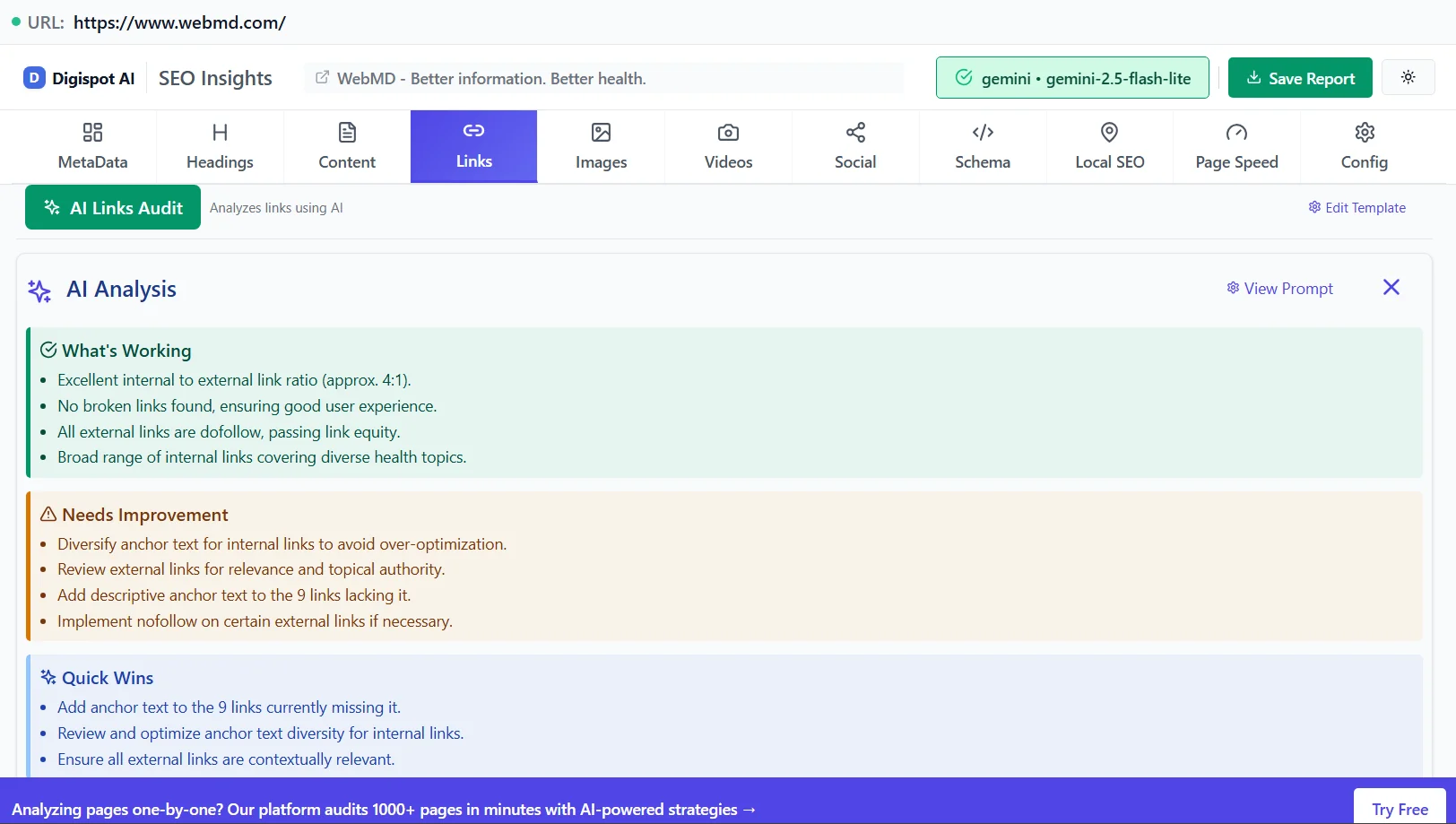1456x824 pixels.
Task: Click the check icon in gemini model button
Action: click(964, 77)
